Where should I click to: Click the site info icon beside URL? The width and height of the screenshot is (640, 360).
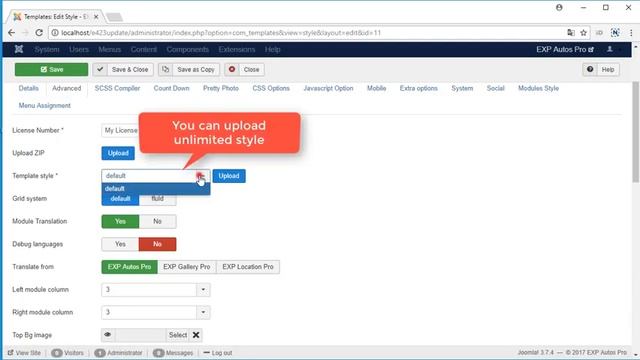click(55, 33)
